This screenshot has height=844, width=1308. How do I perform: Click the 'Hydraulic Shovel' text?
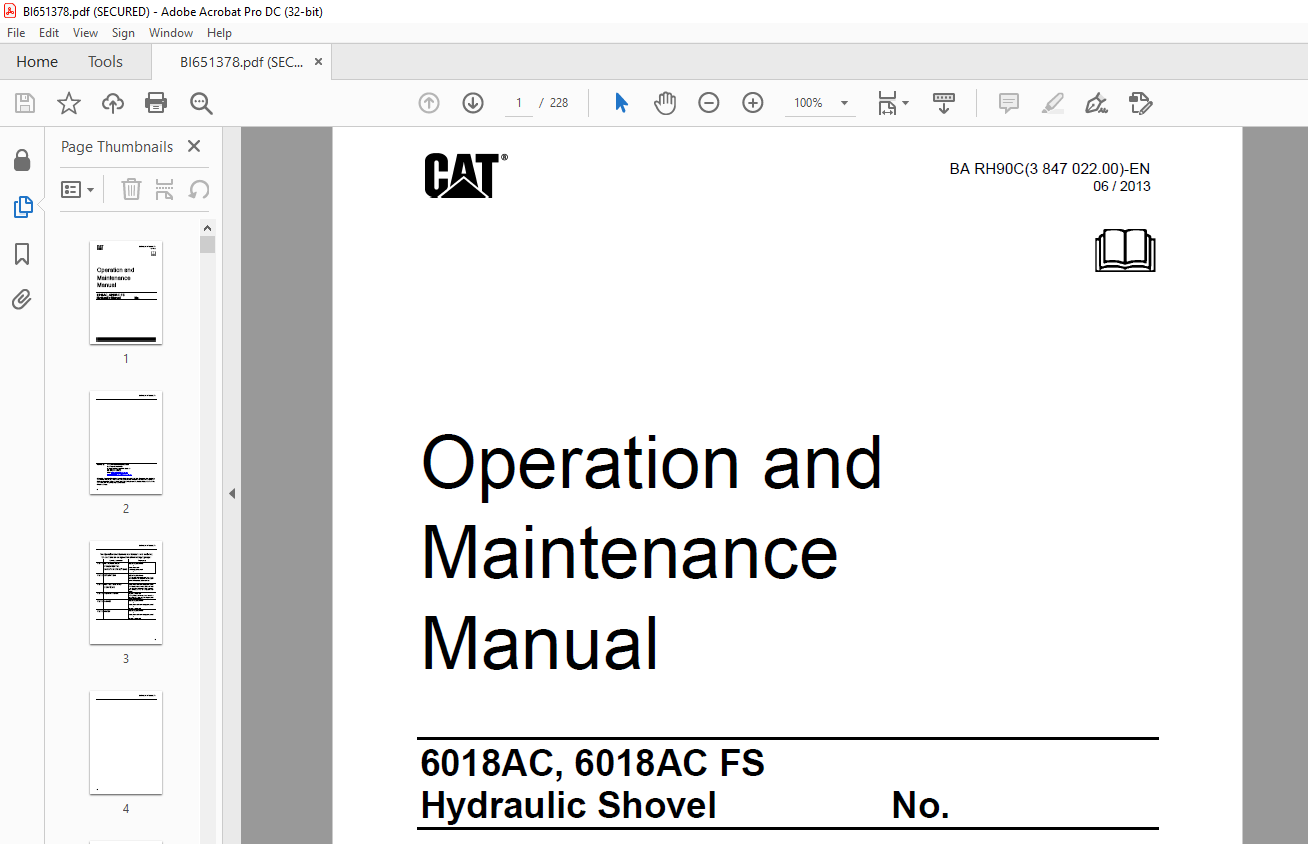pyautogui.click(x=569, y=805)
